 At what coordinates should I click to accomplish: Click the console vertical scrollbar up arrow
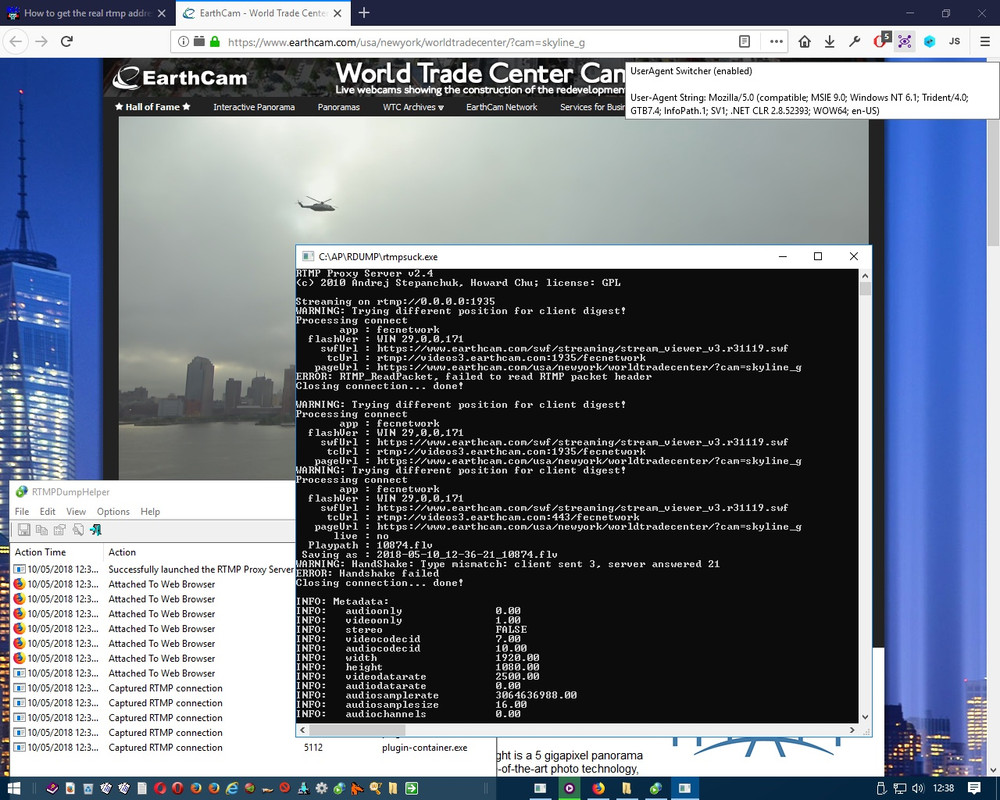point(865,276)
